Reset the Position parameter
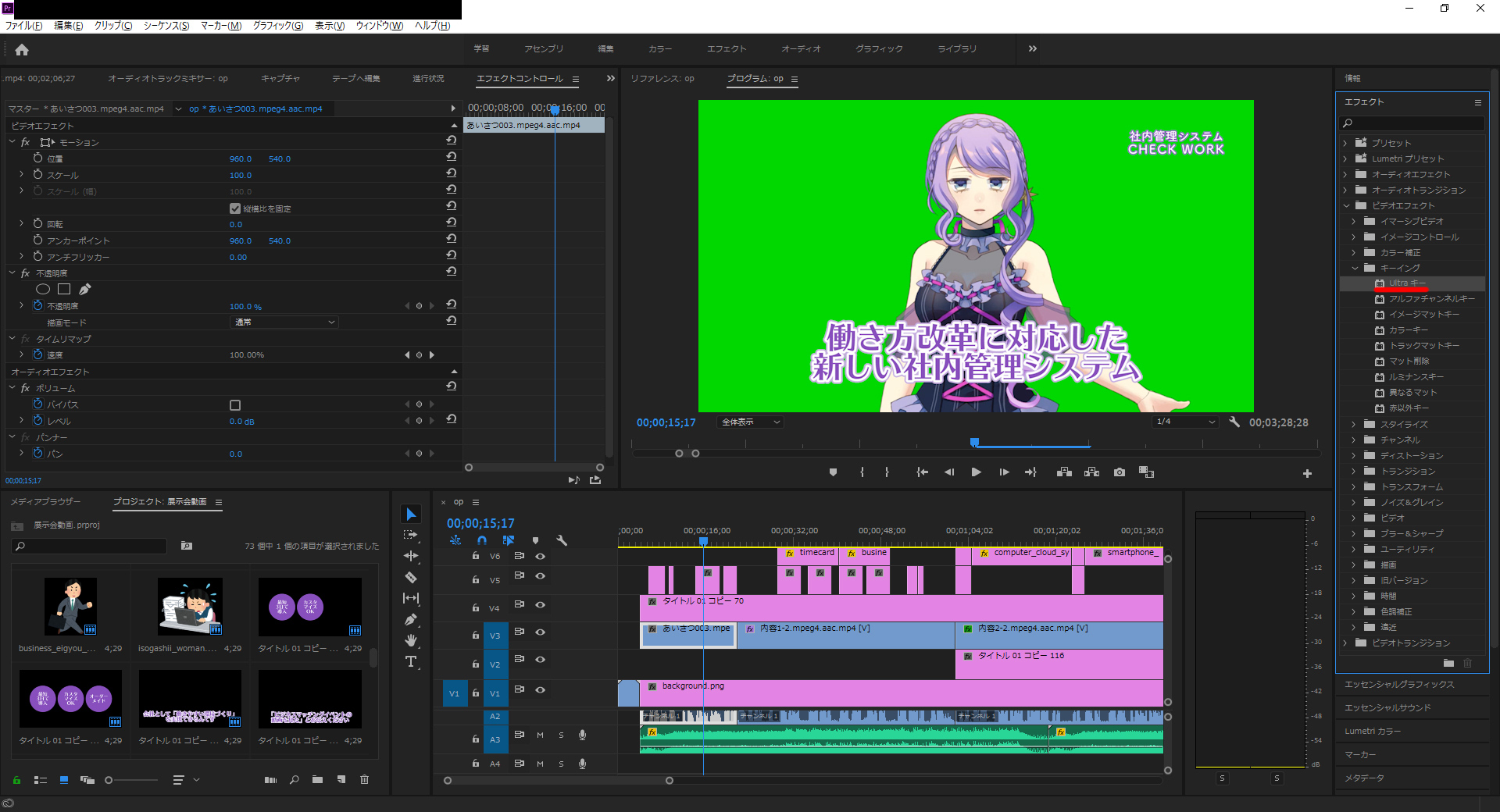Screen dimensions: 1500x812 point(452,157)
